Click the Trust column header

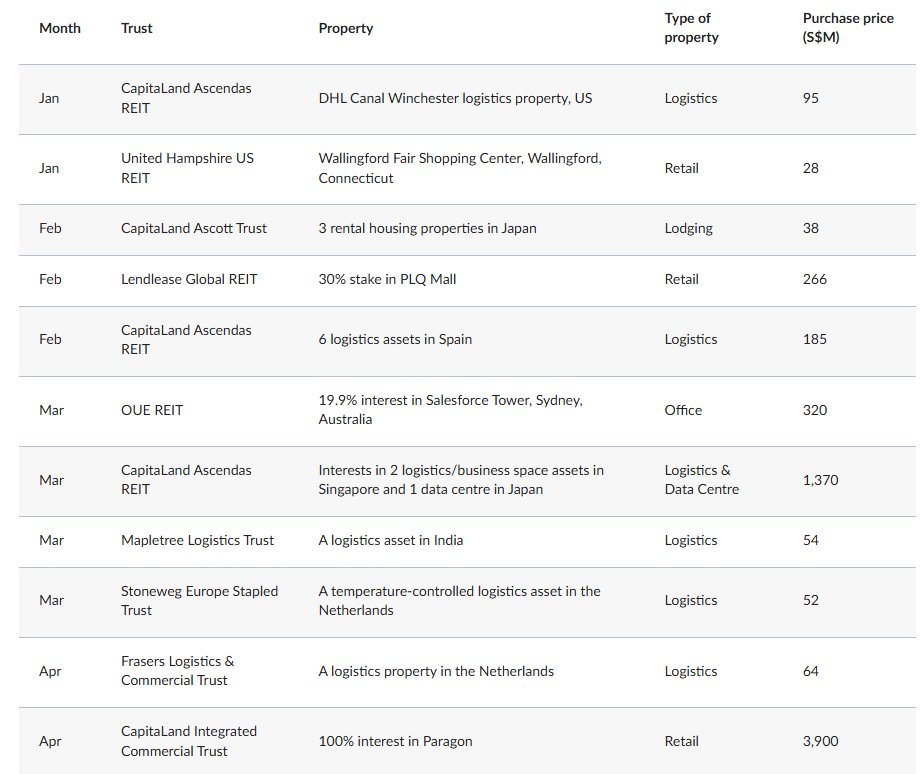pyautogui.click(x=137, y=28)
